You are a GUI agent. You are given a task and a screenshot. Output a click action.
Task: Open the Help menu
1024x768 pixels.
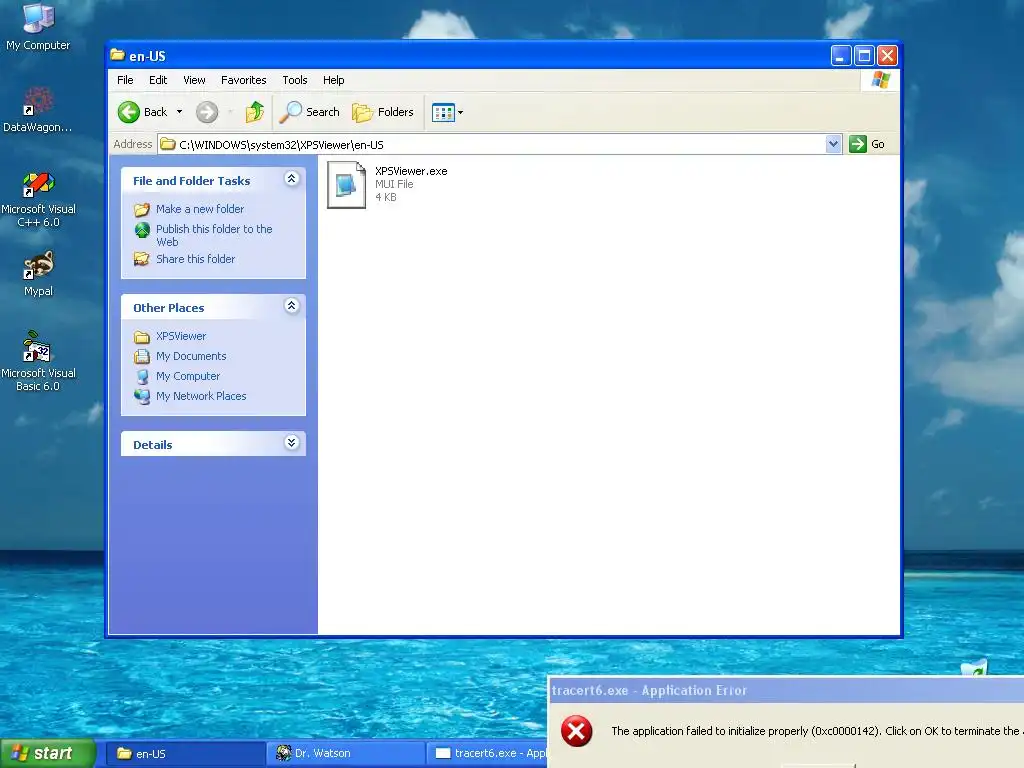point(334,80)
